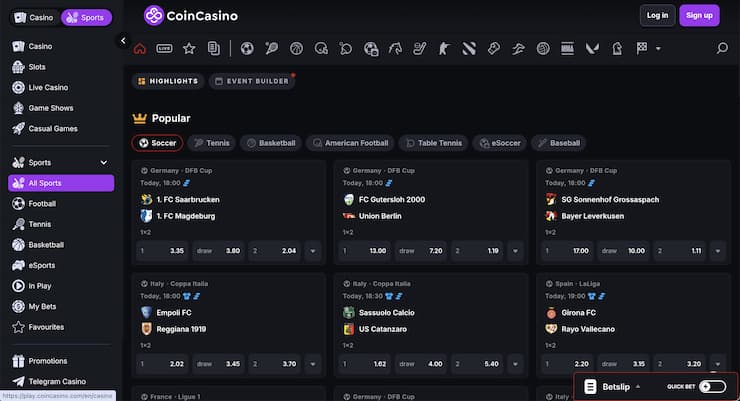740x401 pixels.
Task: Click the CoinCasino logo
Action: [x=191, y=16]
